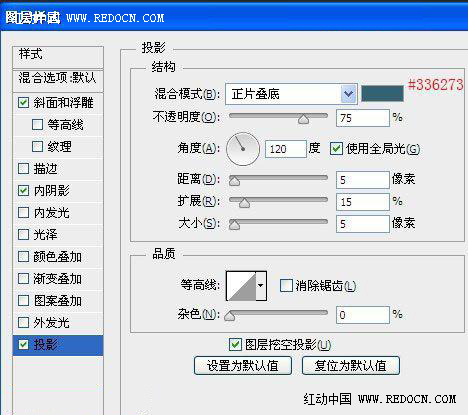Enable the 颜色叠加 checkbox
This screenshot has height=415, width=468.
[x=23, y=257]
